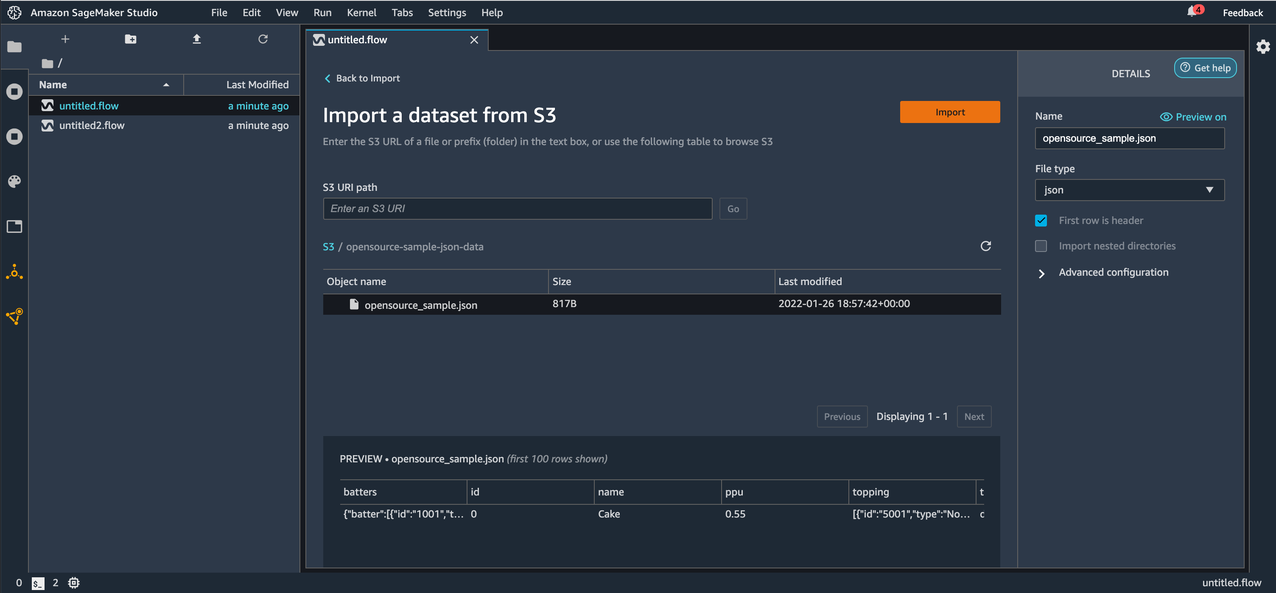Click the 0.55 value in preview

tap(736, 514)
